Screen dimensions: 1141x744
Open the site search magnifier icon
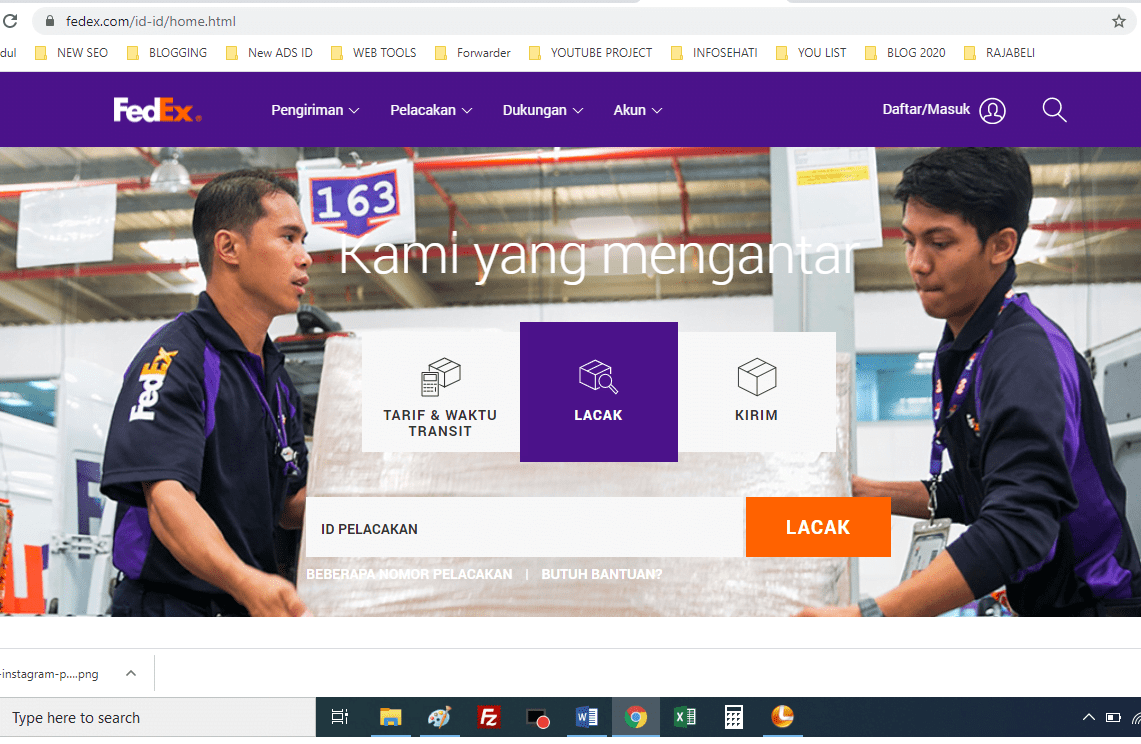pos(1054,110)
